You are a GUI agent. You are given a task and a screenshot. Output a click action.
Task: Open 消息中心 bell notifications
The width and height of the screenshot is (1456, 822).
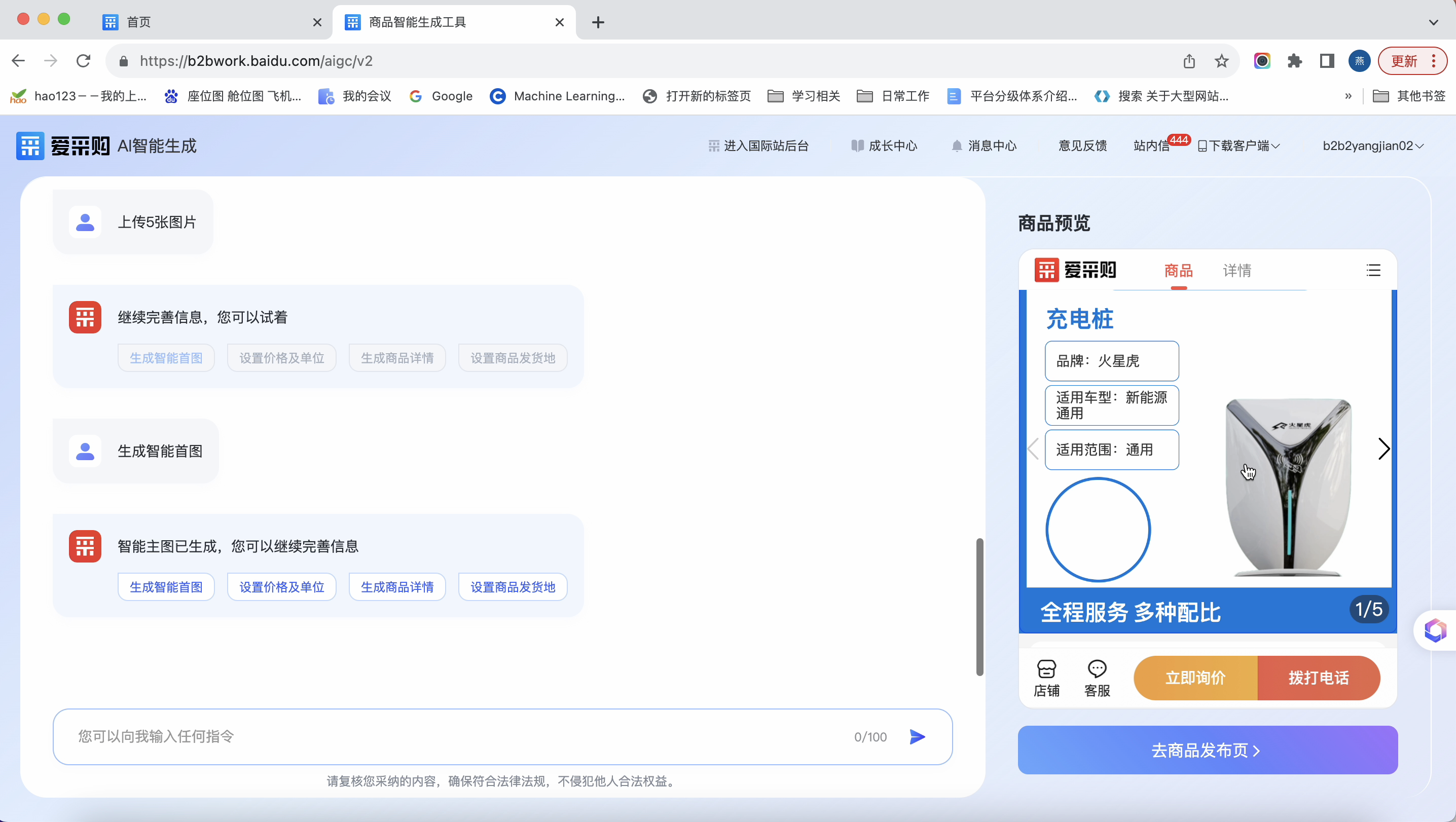tap(984, 146)
